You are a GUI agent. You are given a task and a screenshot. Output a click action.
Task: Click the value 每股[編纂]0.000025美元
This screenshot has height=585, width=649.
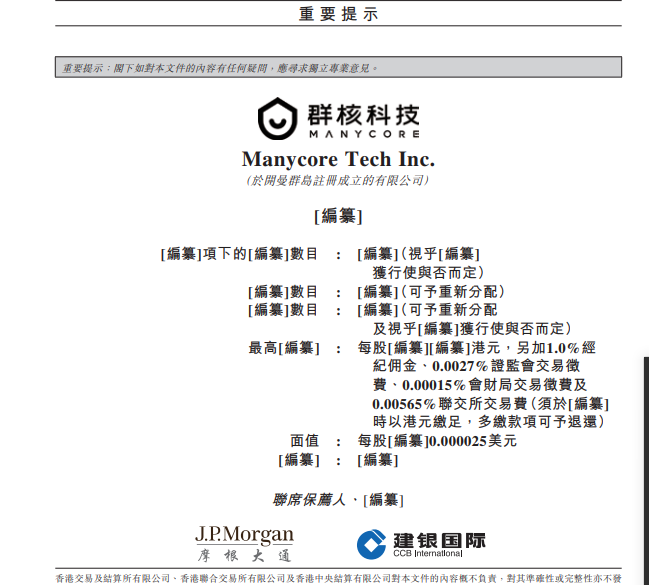tap(437, 441)
